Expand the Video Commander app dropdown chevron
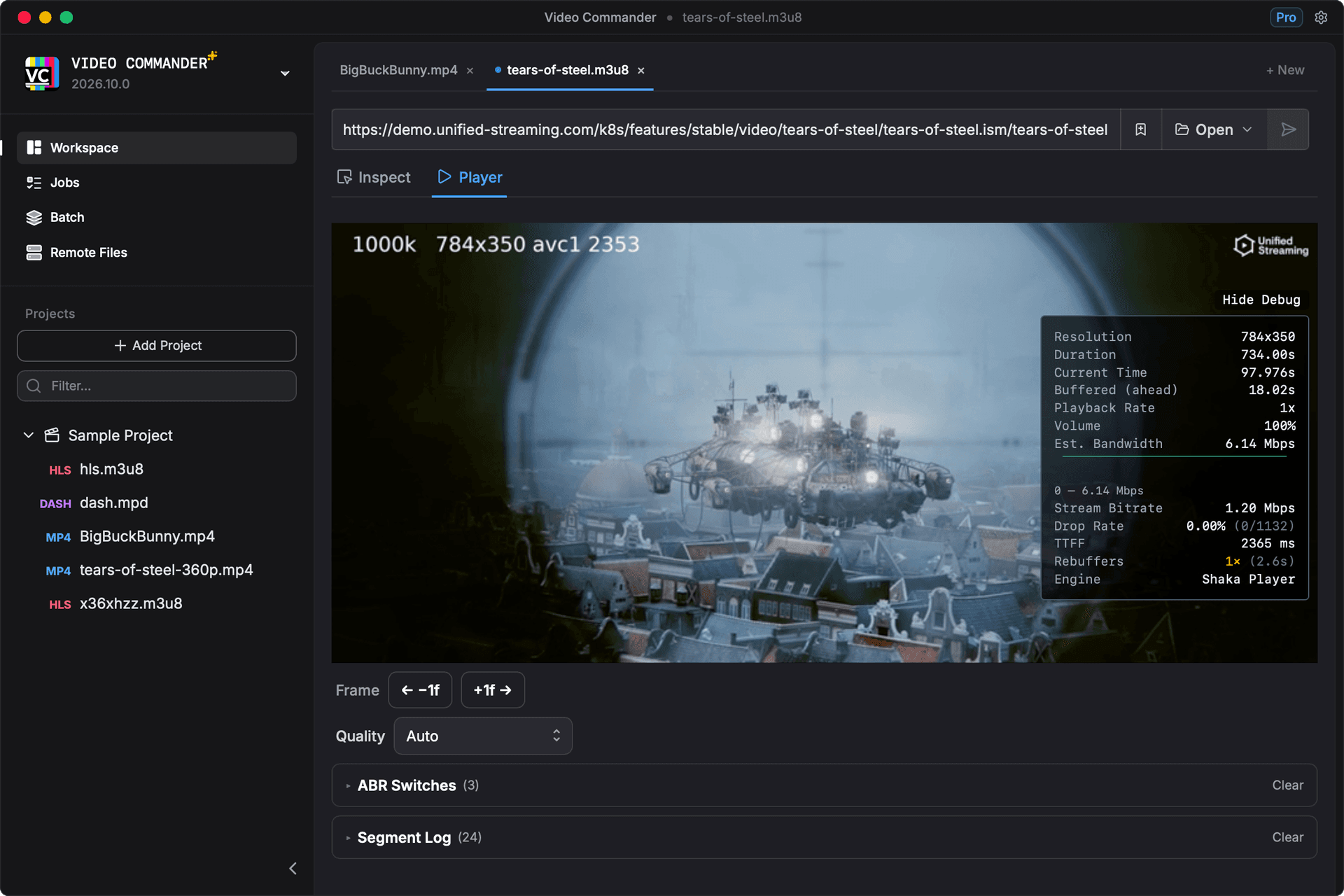The width and height of the screenshot is (1344, 896). tap(285, 73)
